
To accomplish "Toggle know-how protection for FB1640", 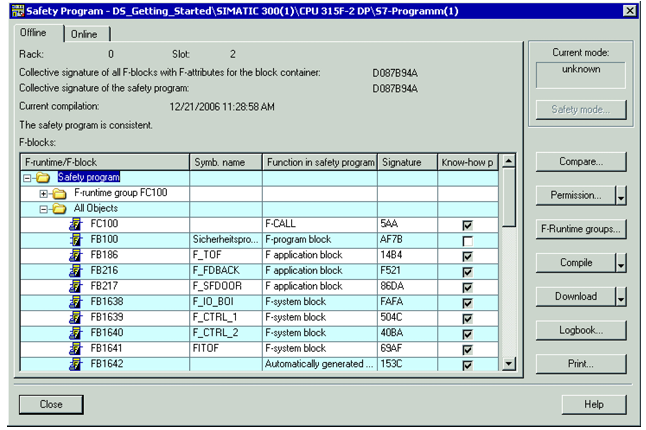I will 467,334.
